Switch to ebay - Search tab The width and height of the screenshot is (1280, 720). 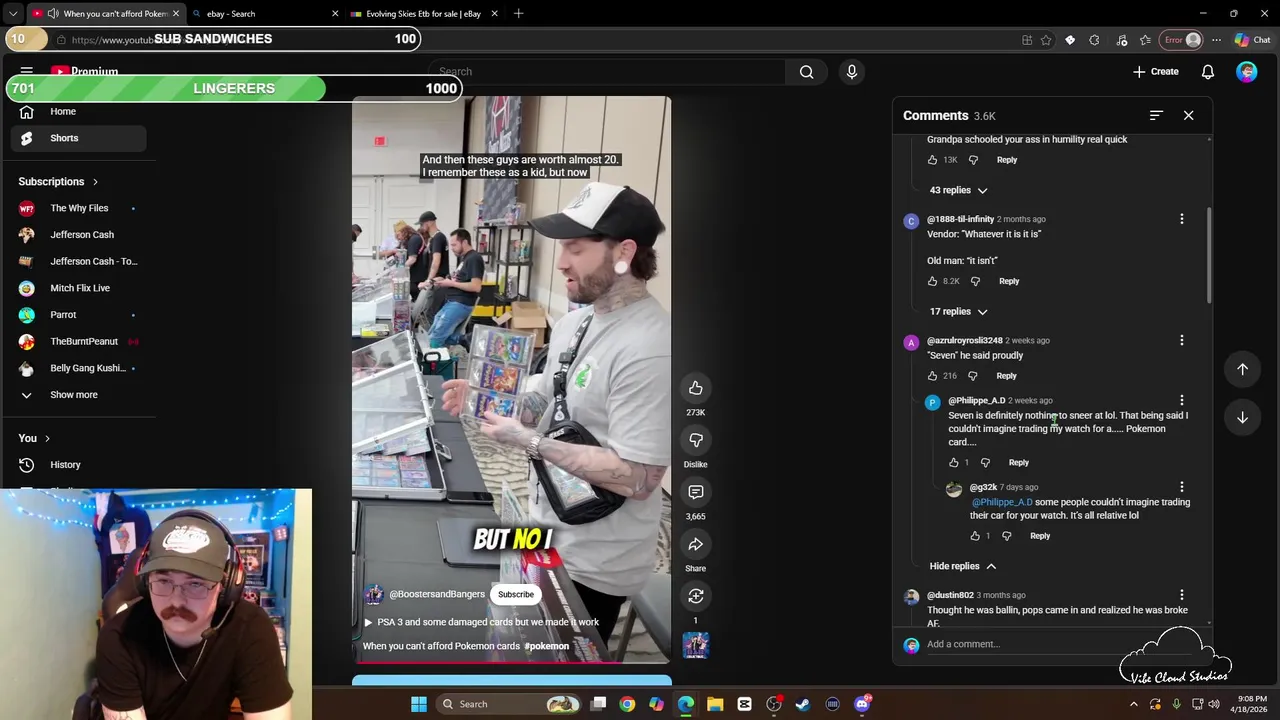click(265, 14)
